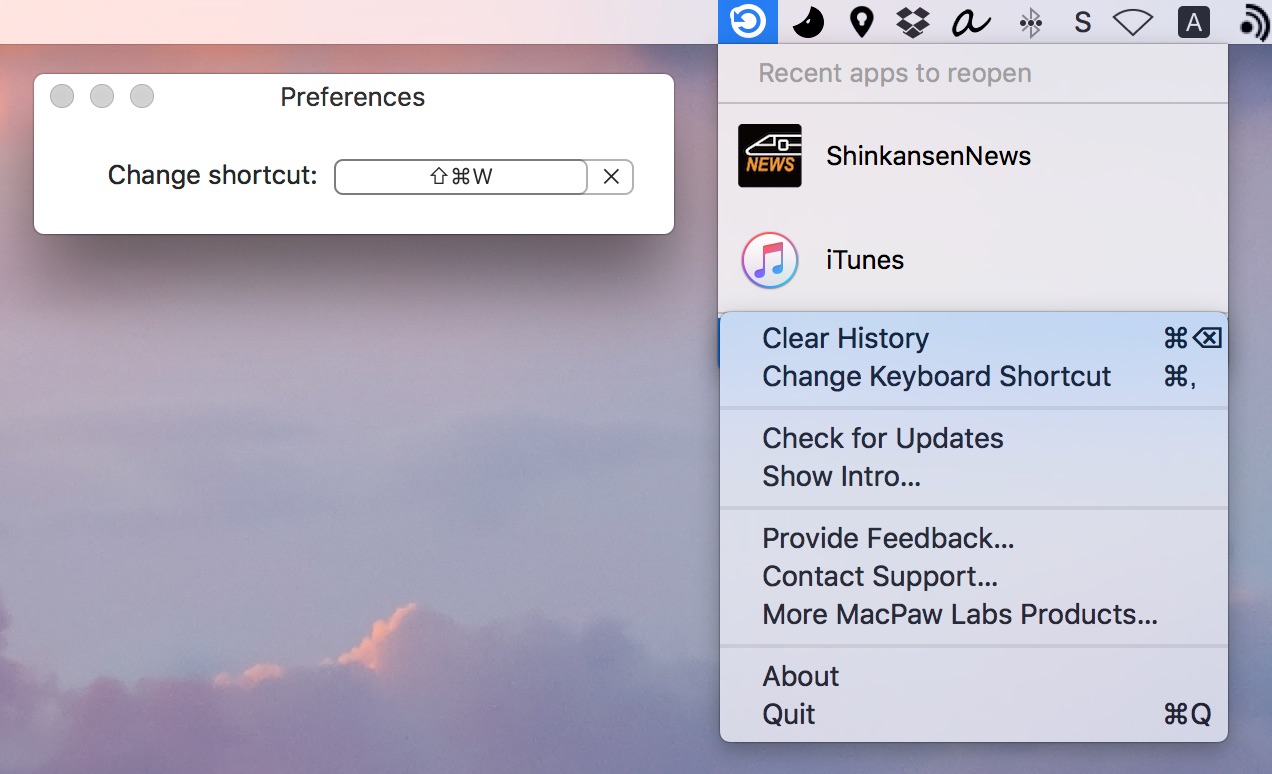Select Contact Support…
Viewport: 1272px width, 774px height.
tap(973, 576)
